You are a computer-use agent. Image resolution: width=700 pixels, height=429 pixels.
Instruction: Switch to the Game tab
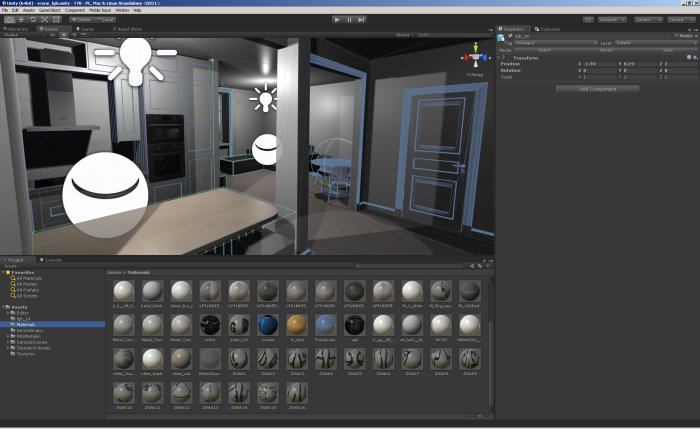coord(85,29)
